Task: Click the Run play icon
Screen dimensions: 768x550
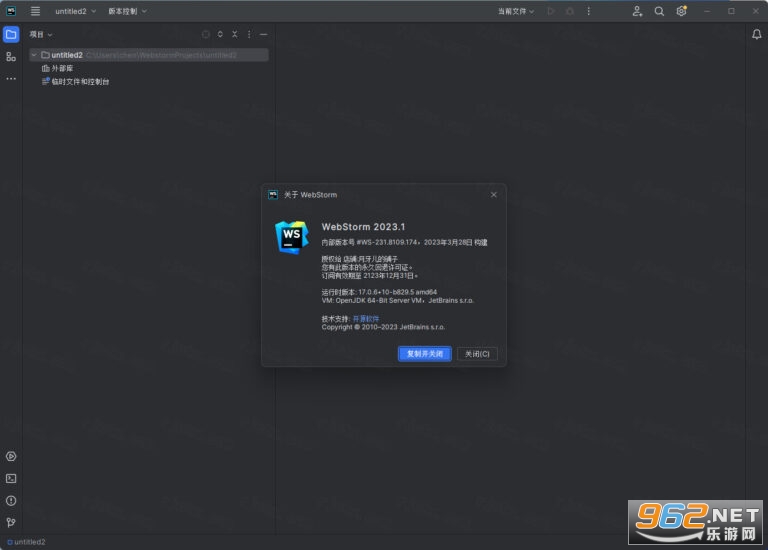Action: [551, 11]
